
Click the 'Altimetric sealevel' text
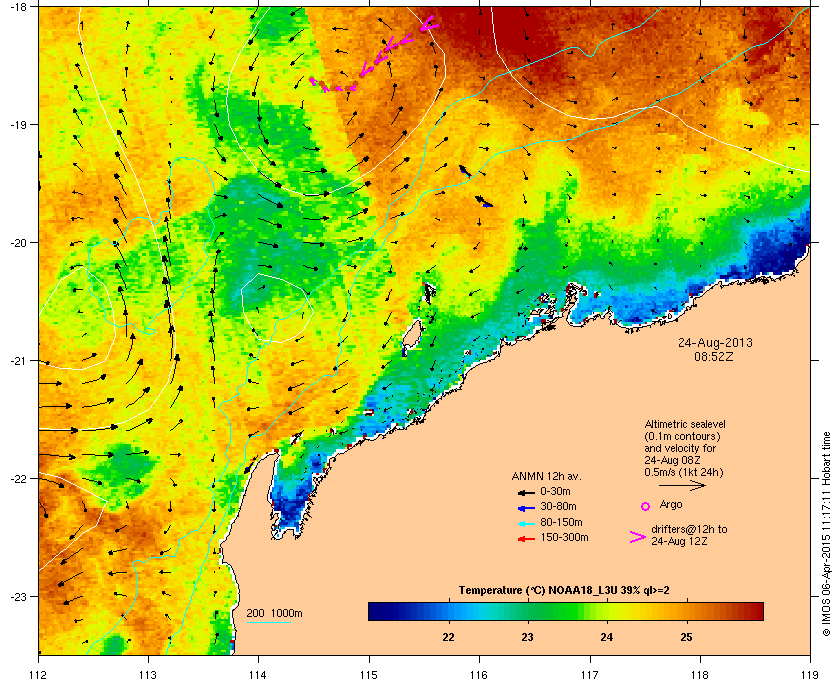click(685, 424)
